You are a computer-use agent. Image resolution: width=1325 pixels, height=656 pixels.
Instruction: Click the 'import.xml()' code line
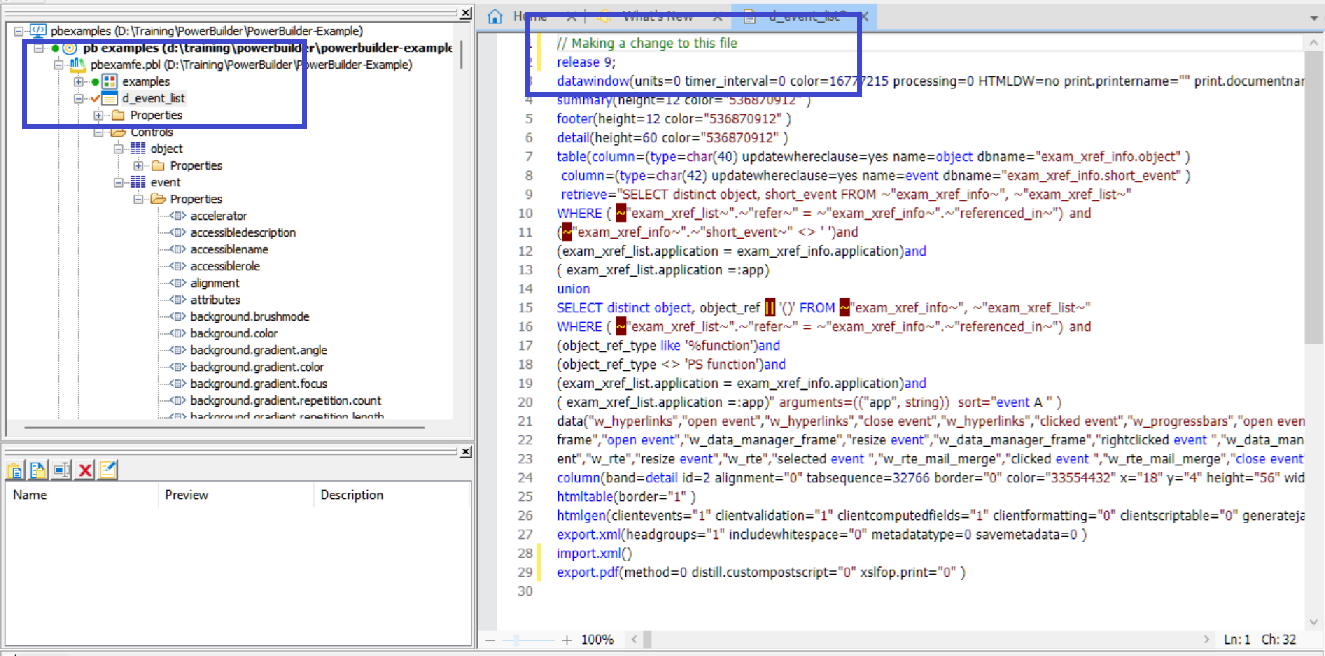(595, 553)
